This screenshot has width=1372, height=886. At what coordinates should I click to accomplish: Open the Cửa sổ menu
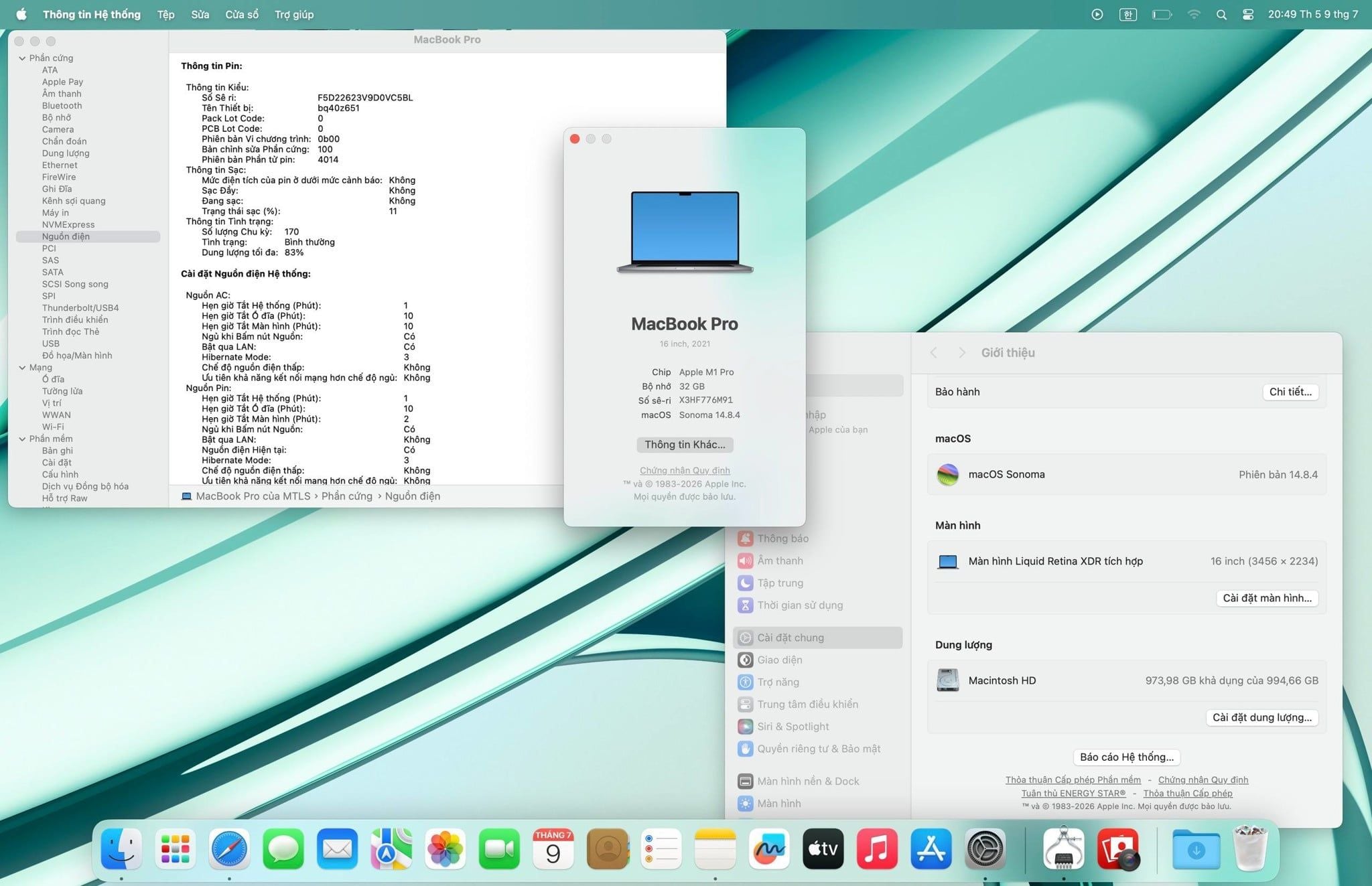point(242,14)
